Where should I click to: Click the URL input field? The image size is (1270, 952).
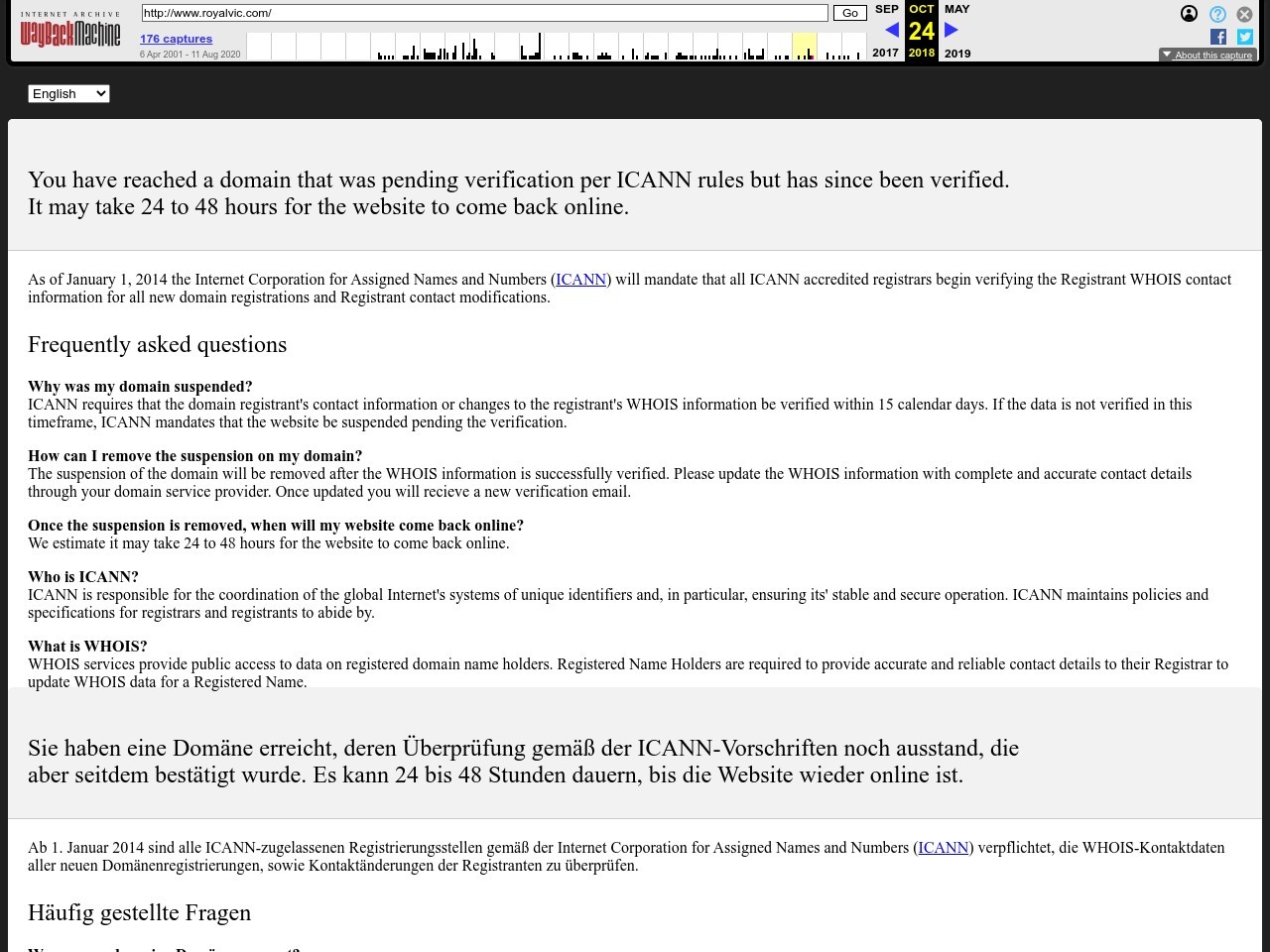[x=484, y=13]
